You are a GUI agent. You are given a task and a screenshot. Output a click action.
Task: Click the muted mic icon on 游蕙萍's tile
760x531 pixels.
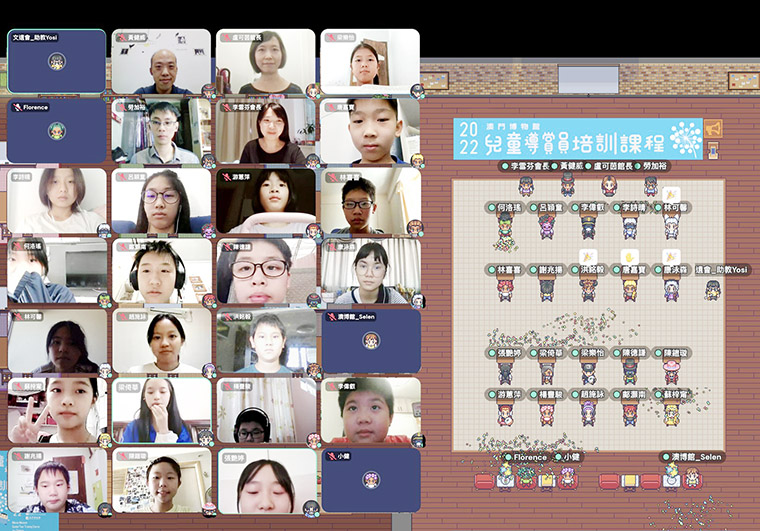tap(224, 176)
